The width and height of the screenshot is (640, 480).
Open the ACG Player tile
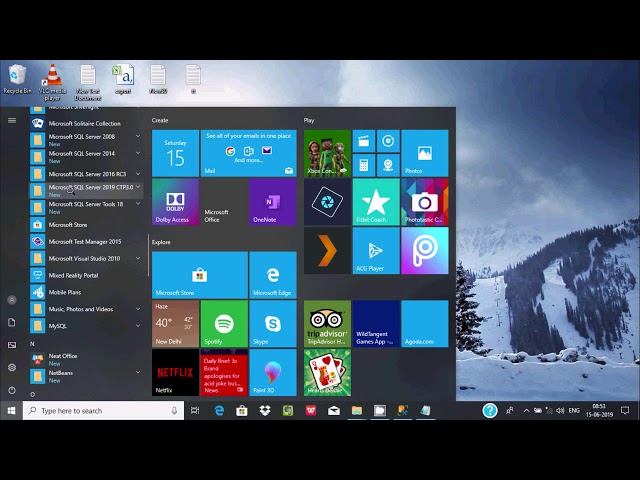pos(376,250)
